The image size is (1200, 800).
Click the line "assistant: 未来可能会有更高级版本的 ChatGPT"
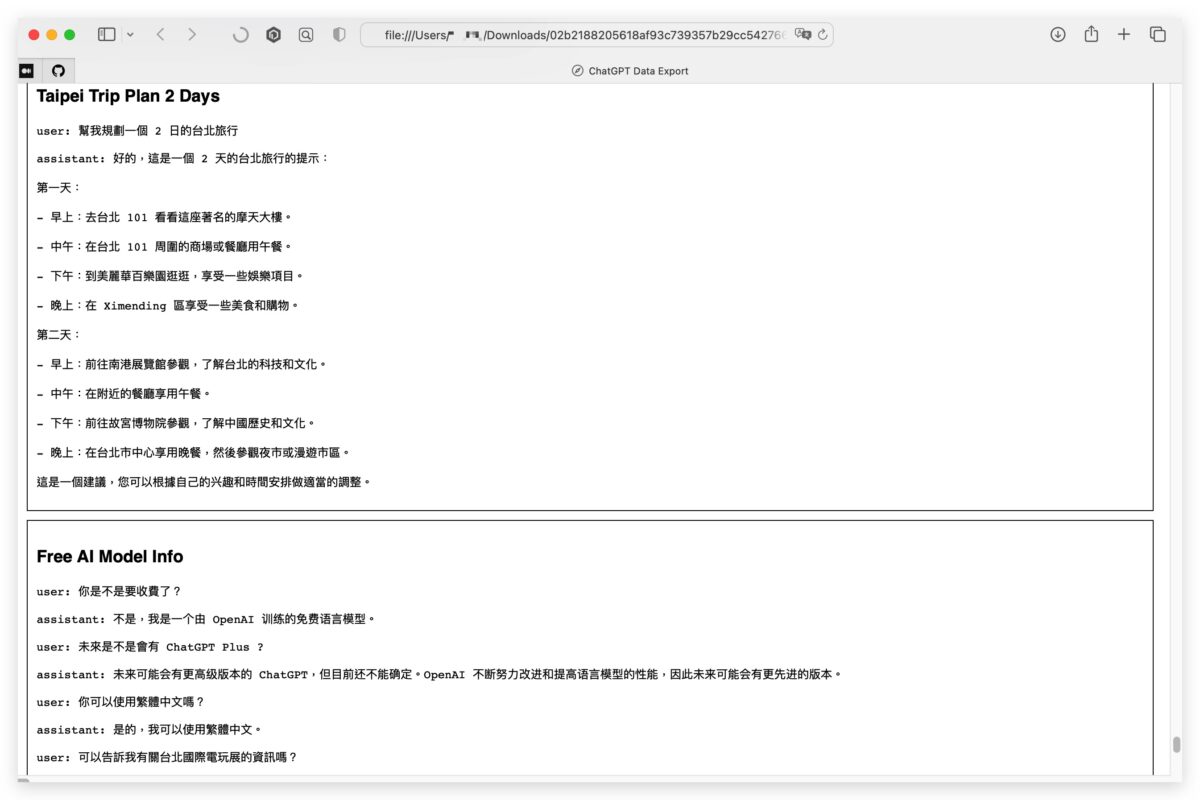(x=440, y=674)
